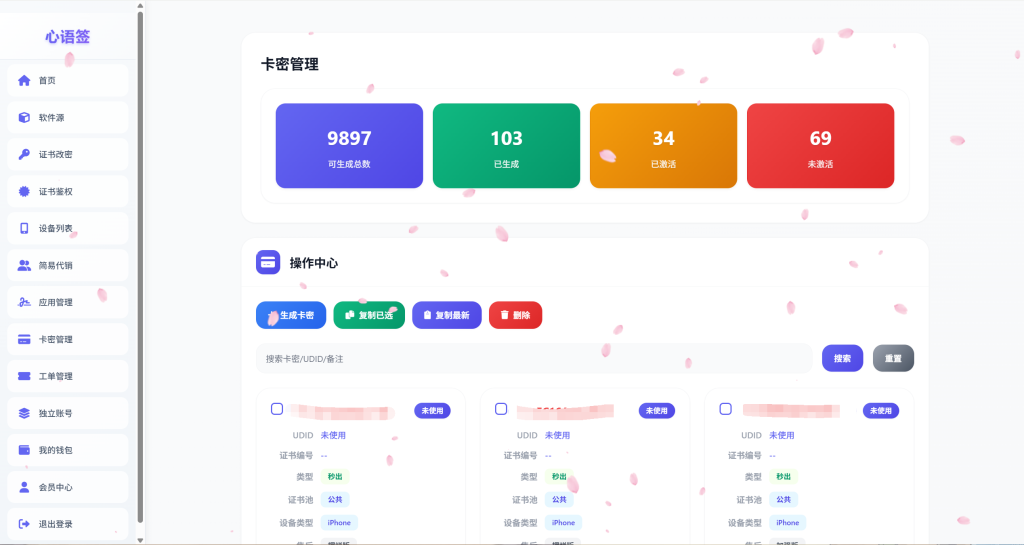Image resolution: width=1024 pixels, height=545 pixels.
Task: Click the clipboard icon in 复制最新
Action: (427, 315)
